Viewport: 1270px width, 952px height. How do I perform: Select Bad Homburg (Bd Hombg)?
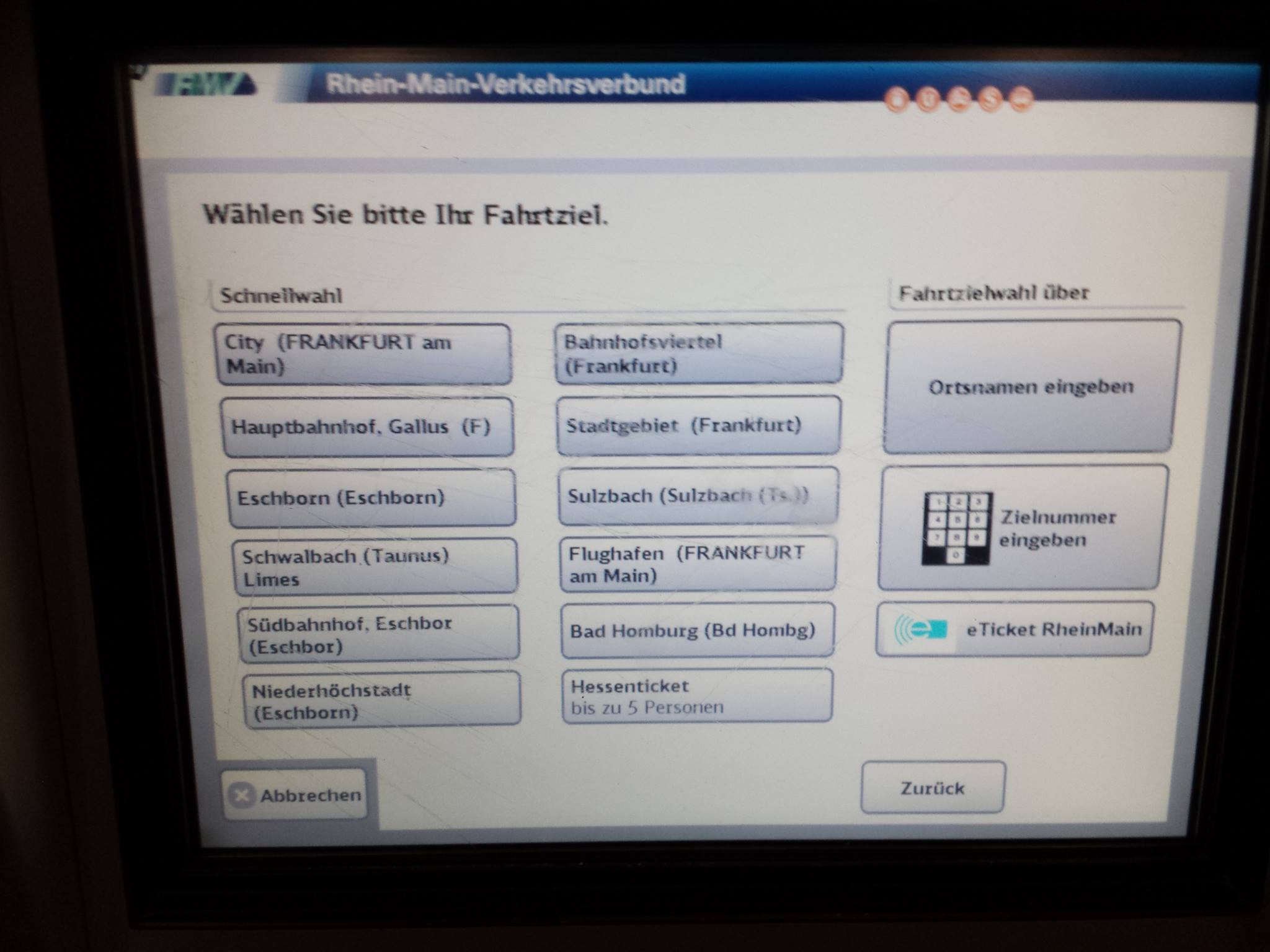[x=698, y=630]
